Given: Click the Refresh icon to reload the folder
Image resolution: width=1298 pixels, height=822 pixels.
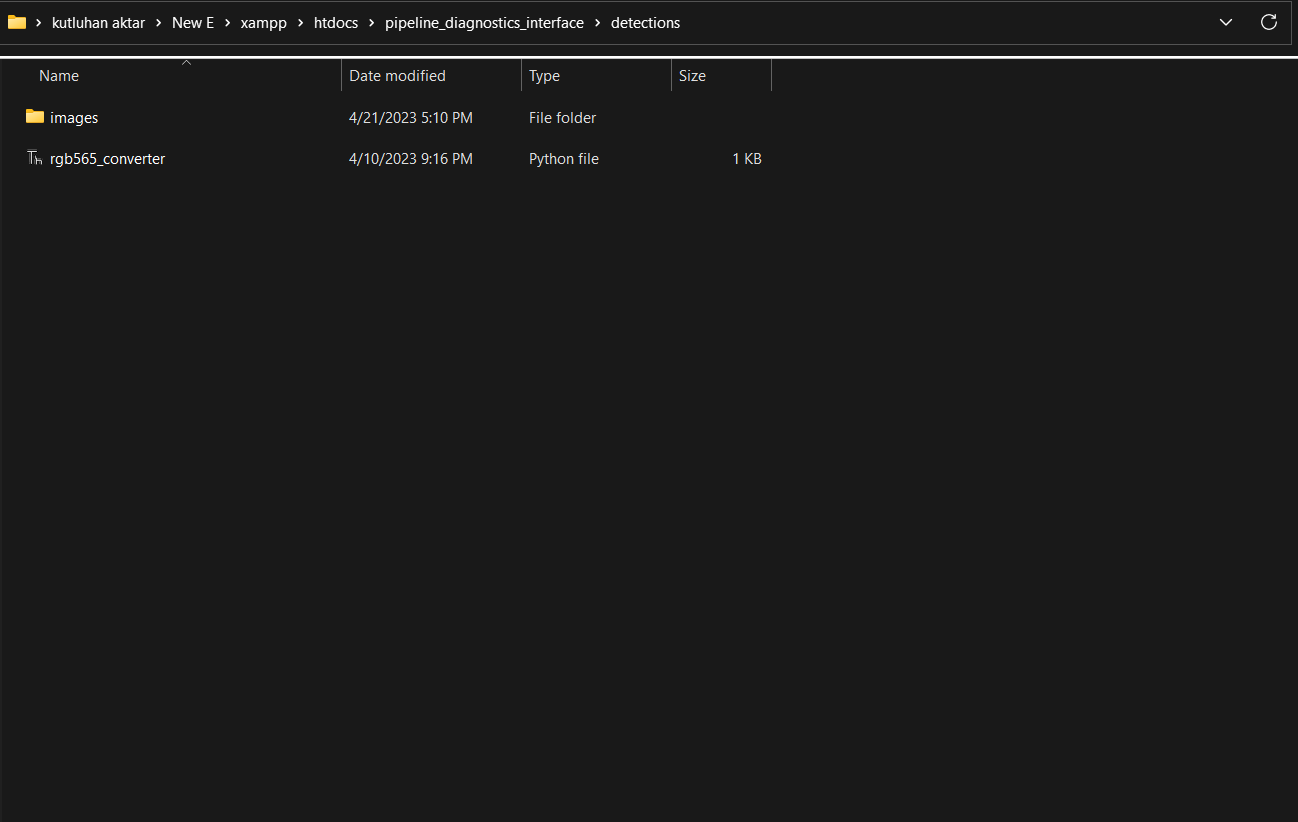Looking at the screenshot, I should coord(1268,21).
